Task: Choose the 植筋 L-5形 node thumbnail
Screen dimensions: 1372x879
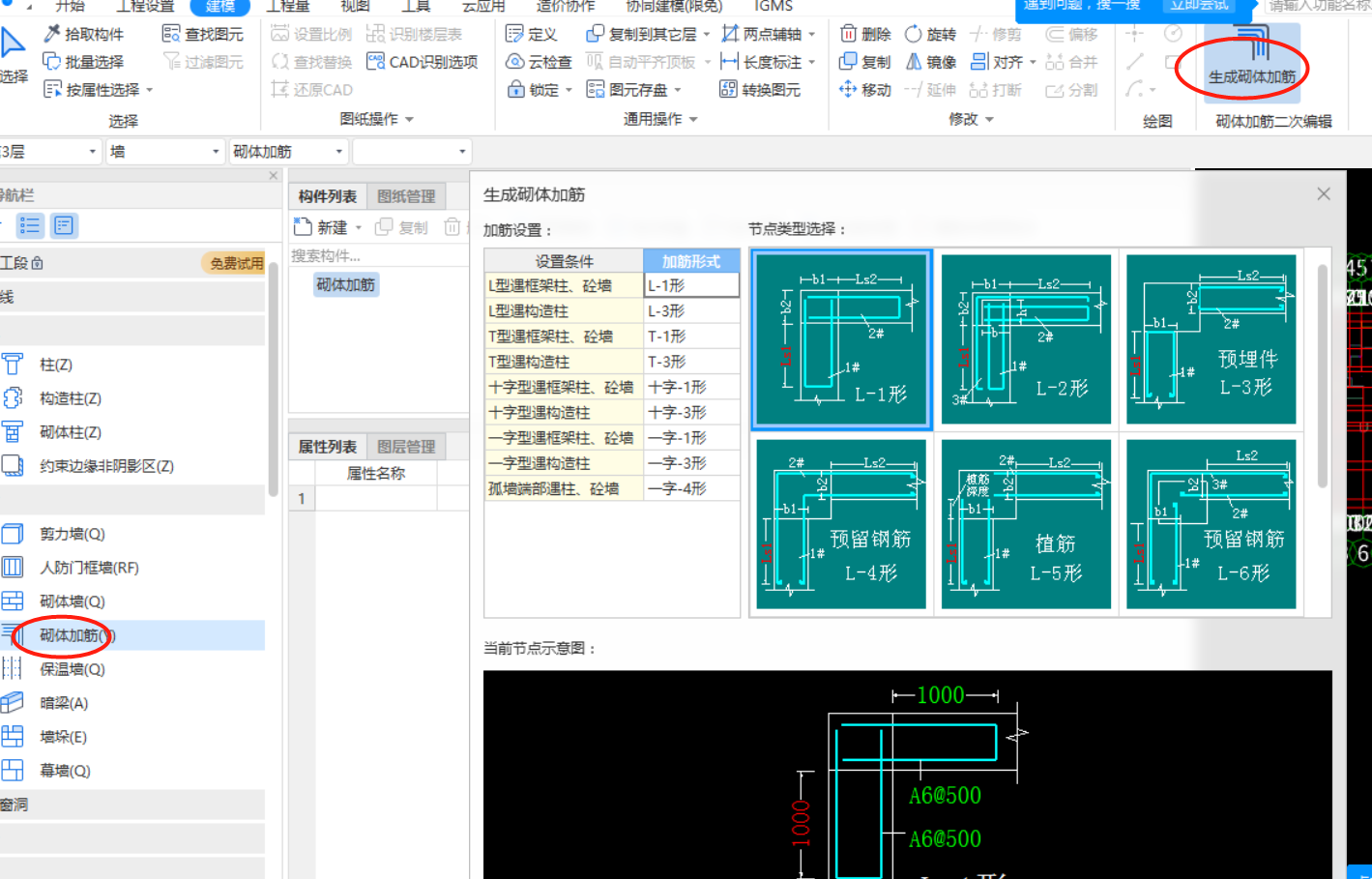Action: (x=1026, y=524)
